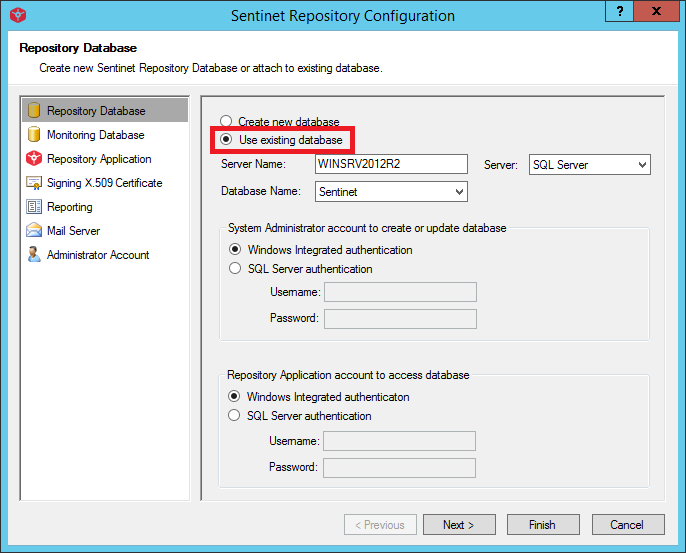Click the Cancel button
Screen dimensions: 686x553
click(x=628, y=524)
